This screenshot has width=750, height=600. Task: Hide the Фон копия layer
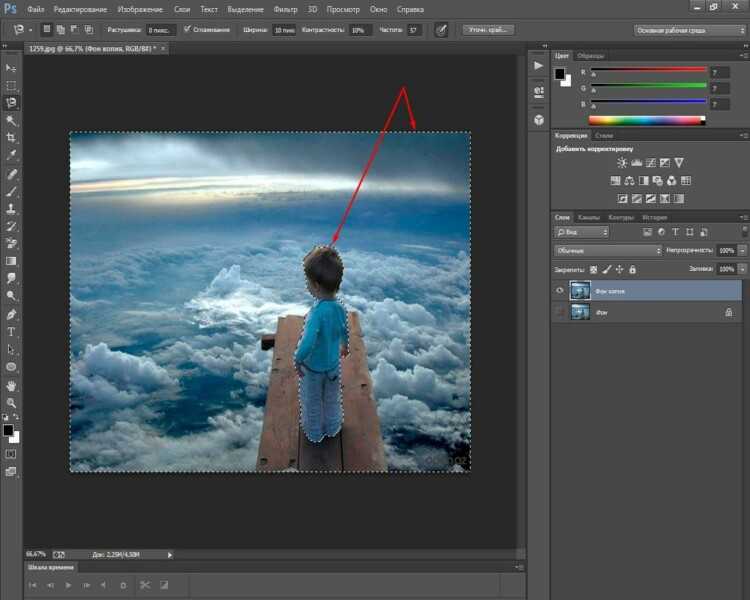(560, 290)
